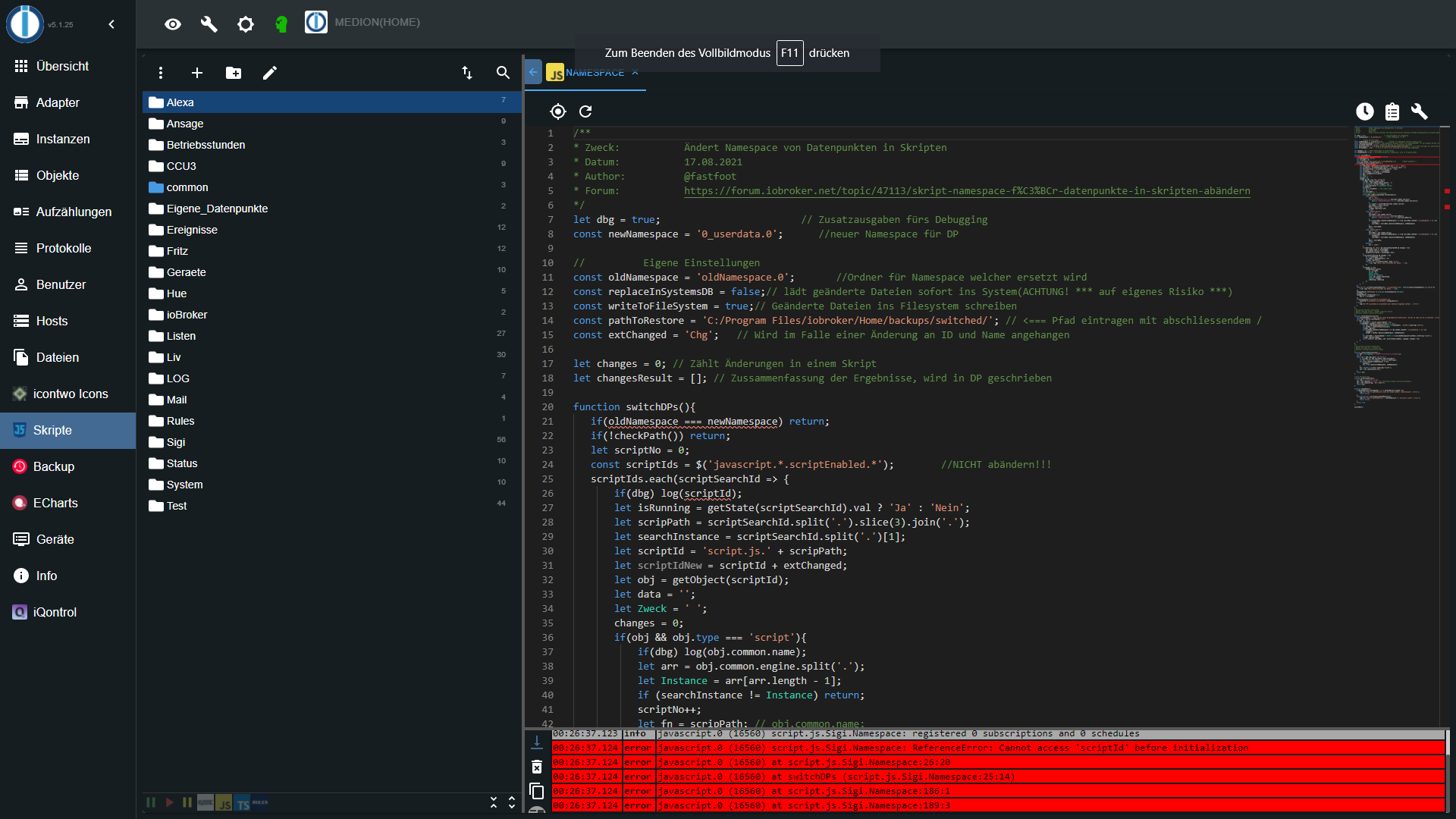
Task: Expand the Ansage folder
Action: point(331,124)
